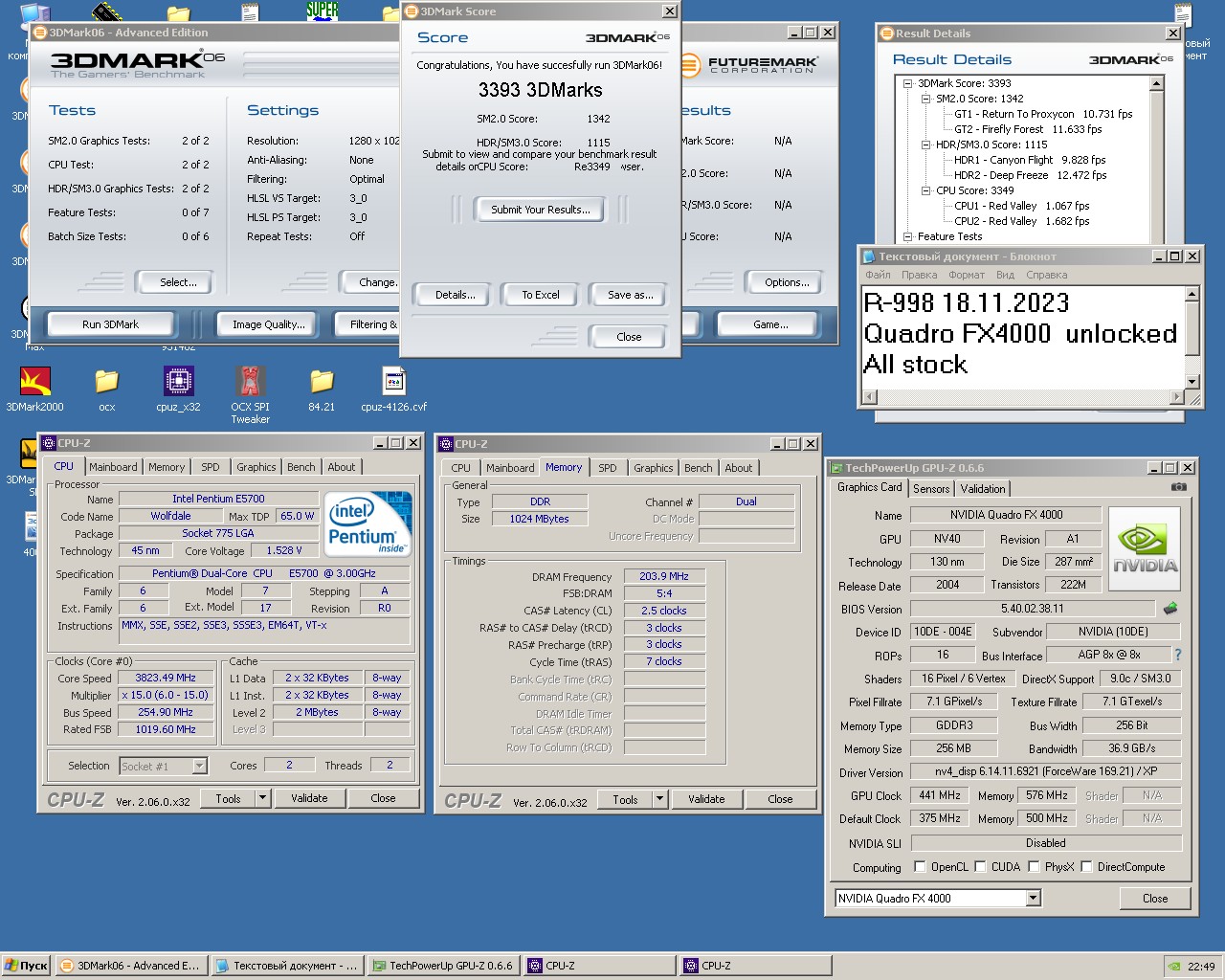The image size is (1225, 980).
Task: Switch to TechPowerUp GPU-Z taskbar button
Action: coord(443,966)
